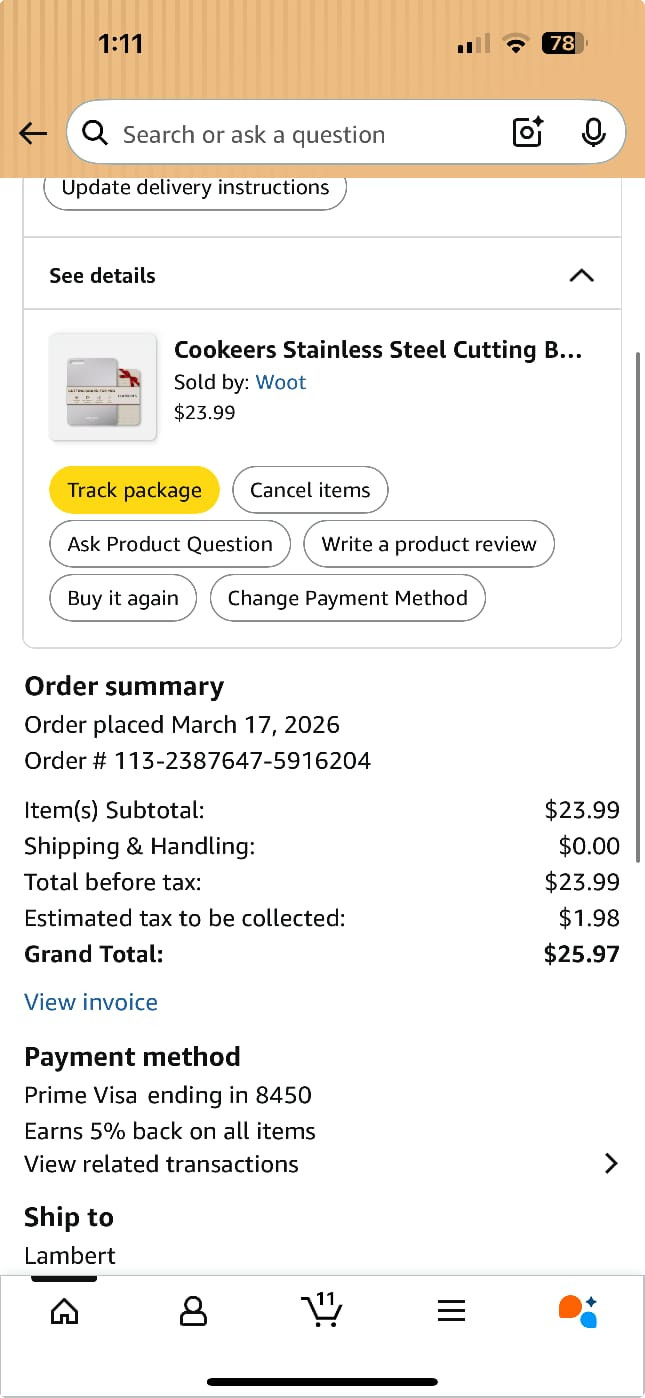
Task: Expand View related transactions chevron
Action: tap(611, 1164)
